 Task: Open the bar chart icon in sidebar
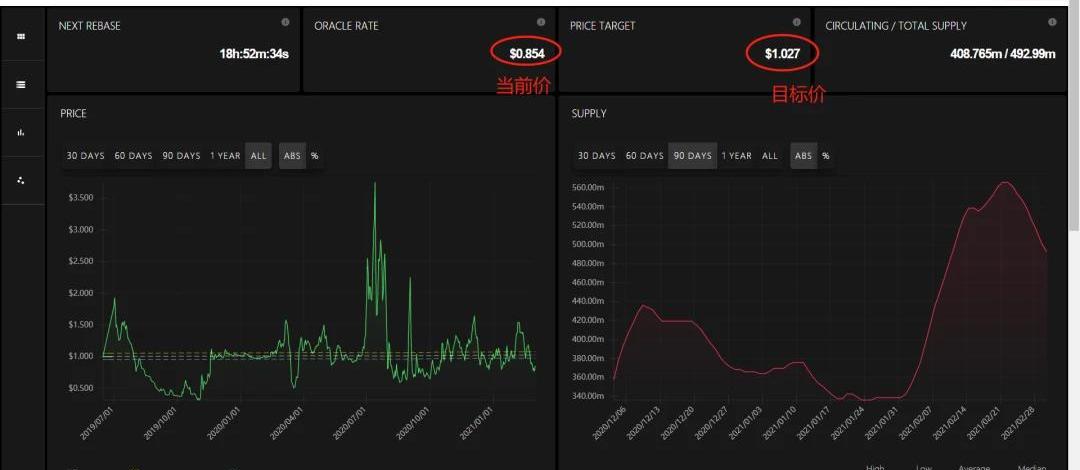click(x=21, y=133)
